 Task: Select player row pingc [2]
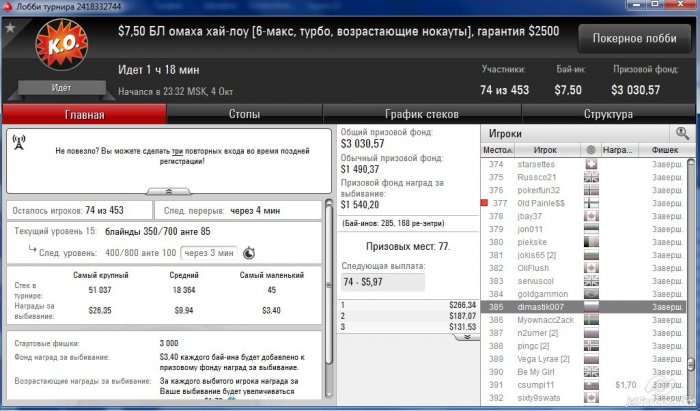(583, 346)
